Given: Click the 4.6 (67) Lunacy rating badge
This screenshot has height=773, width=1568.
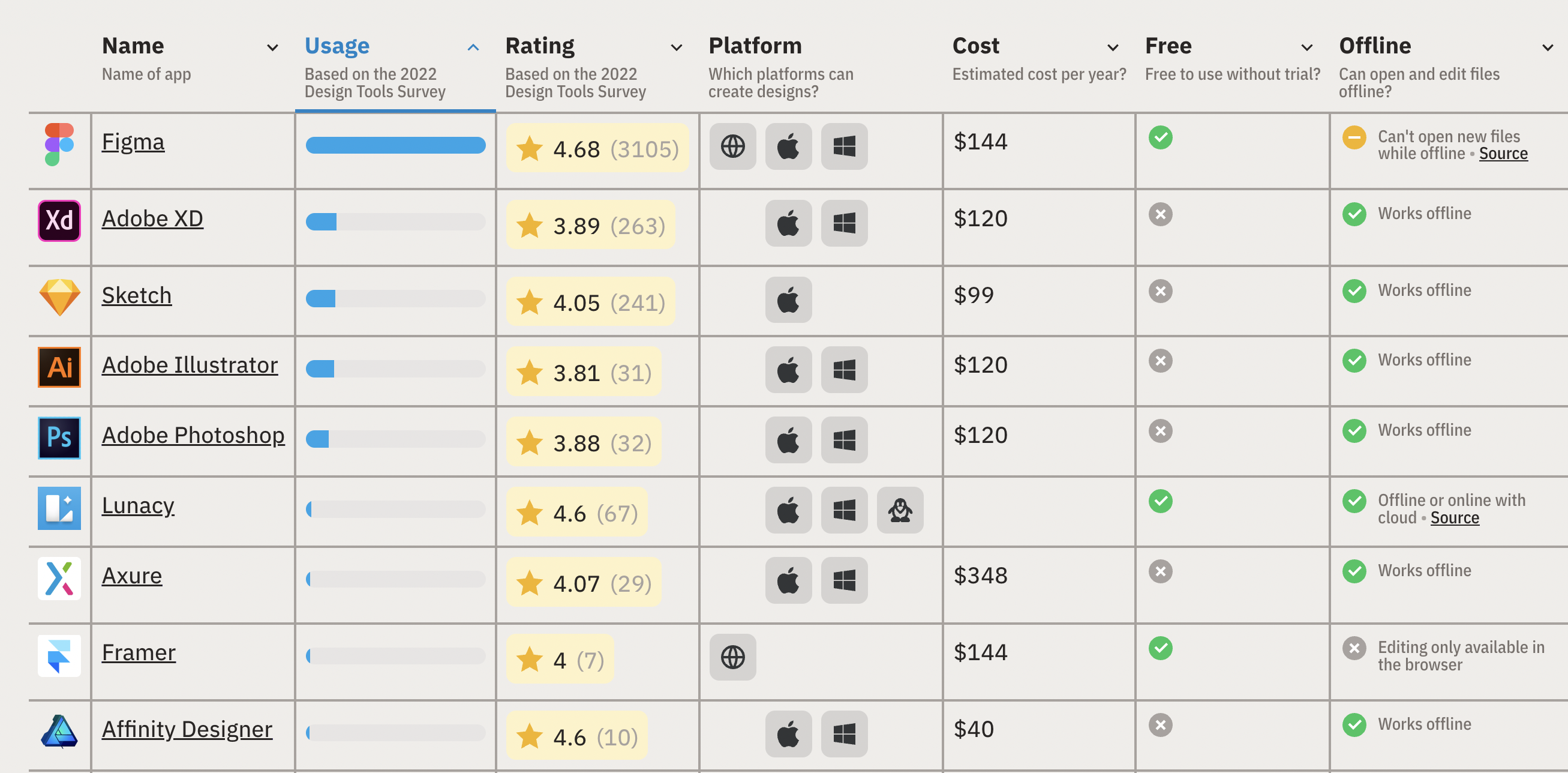Looking at the screenshot, I should [x=576, y=512].
